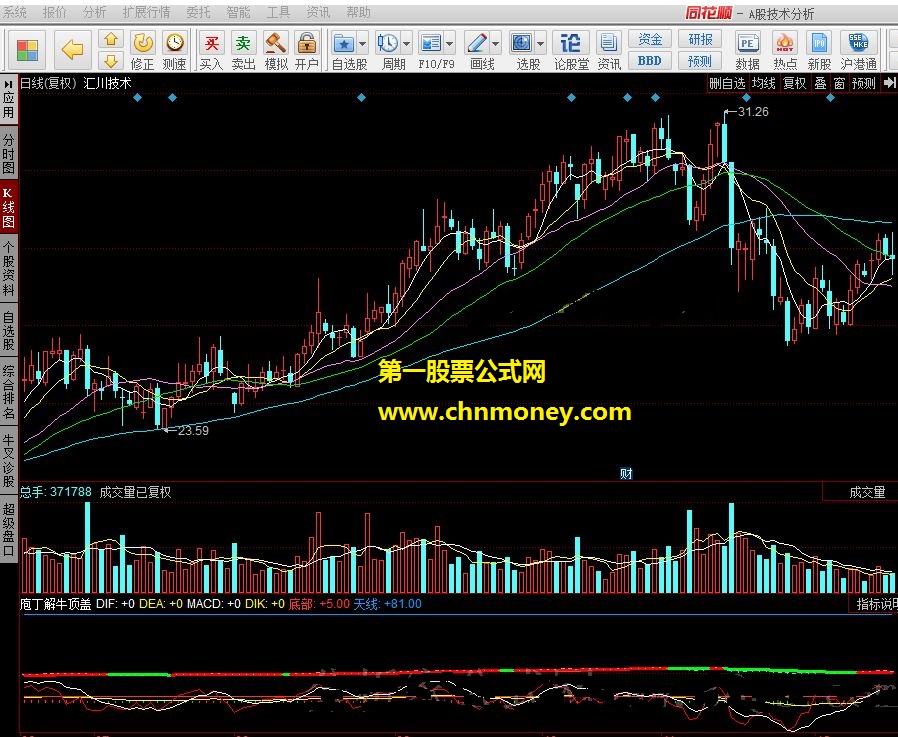Open the 资讯 document icon
This screenshot has width=898, height=737.
tap(608, 44)
